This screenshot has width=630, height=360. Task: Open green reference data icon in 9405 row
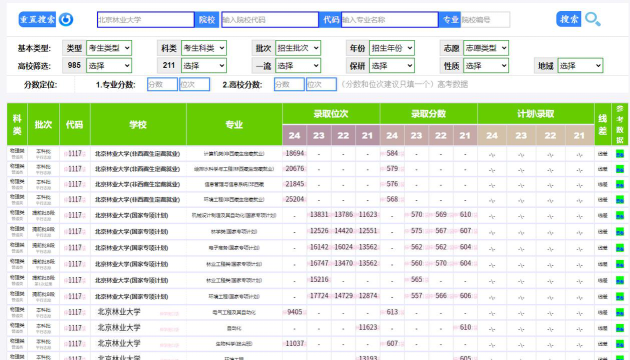tap(620, 312)
